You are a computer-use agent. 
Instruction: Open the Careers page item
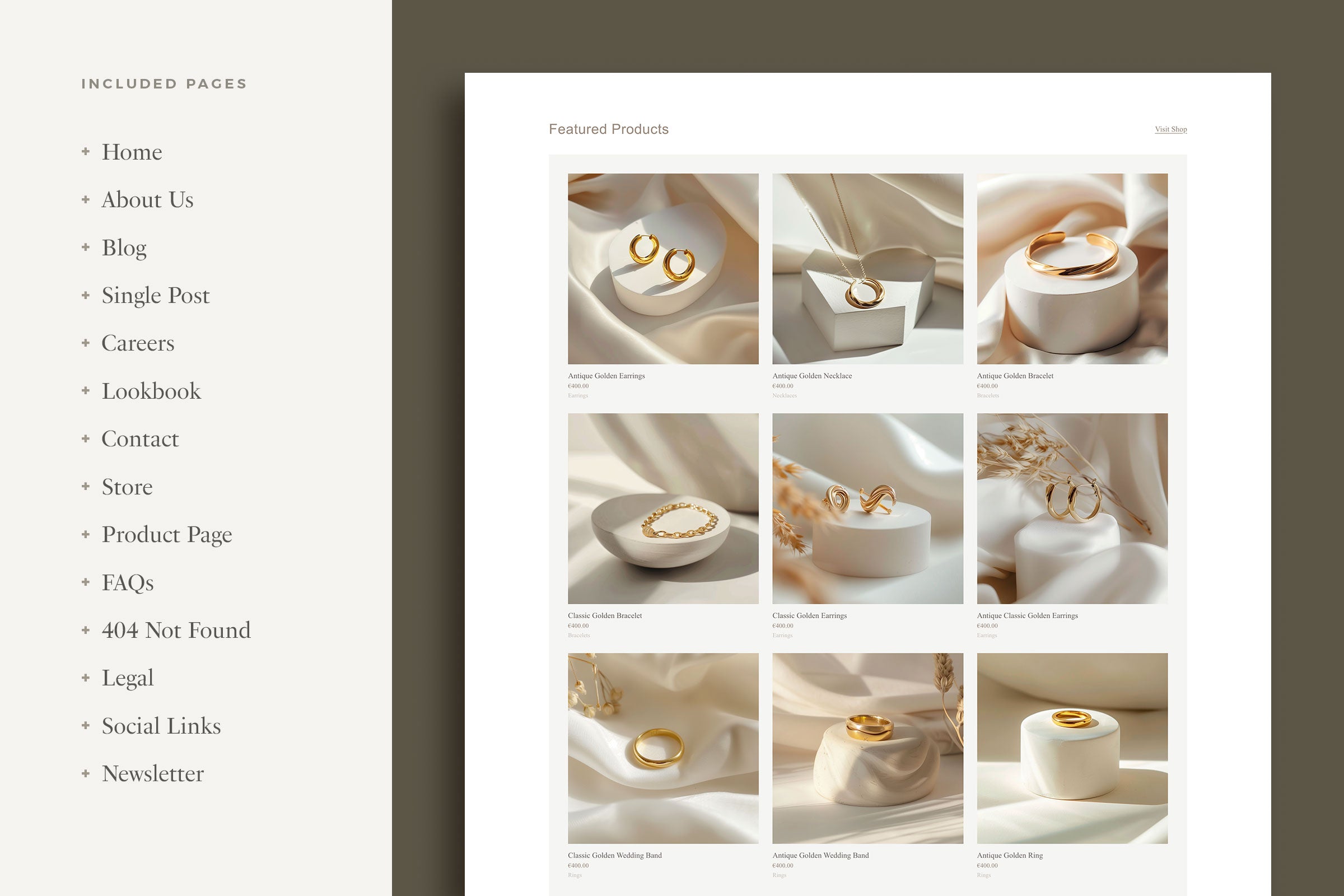pyautogui.click(x=138, y=343)
